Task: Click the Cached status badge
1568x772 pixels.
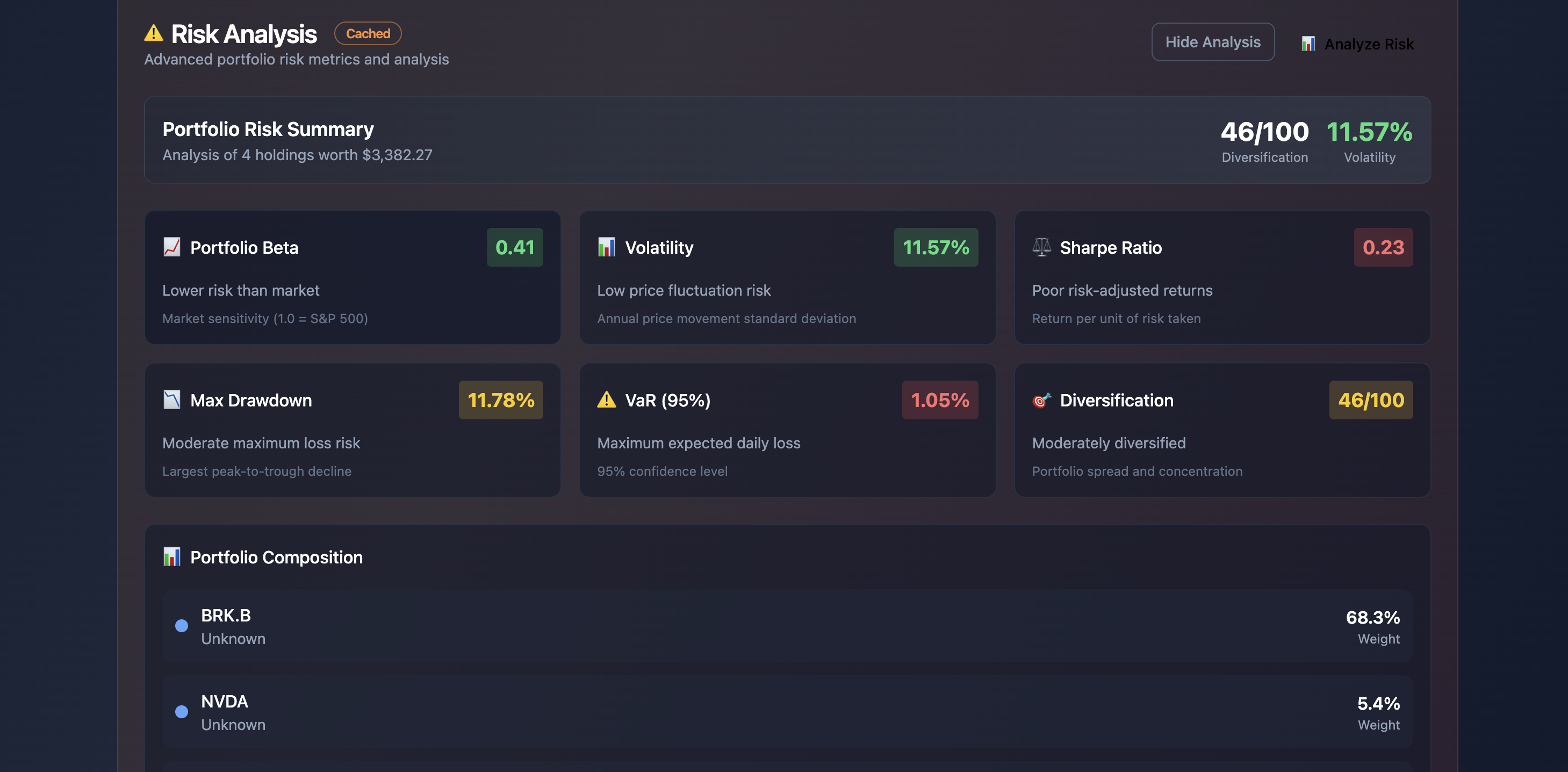Action: coord(368,33)
